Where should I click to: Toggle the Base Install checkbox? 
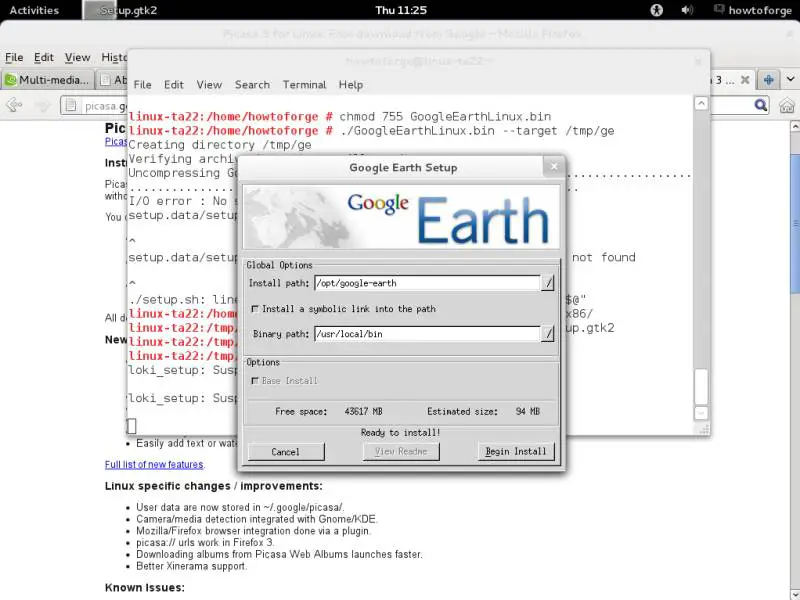(x=255, y=381)
